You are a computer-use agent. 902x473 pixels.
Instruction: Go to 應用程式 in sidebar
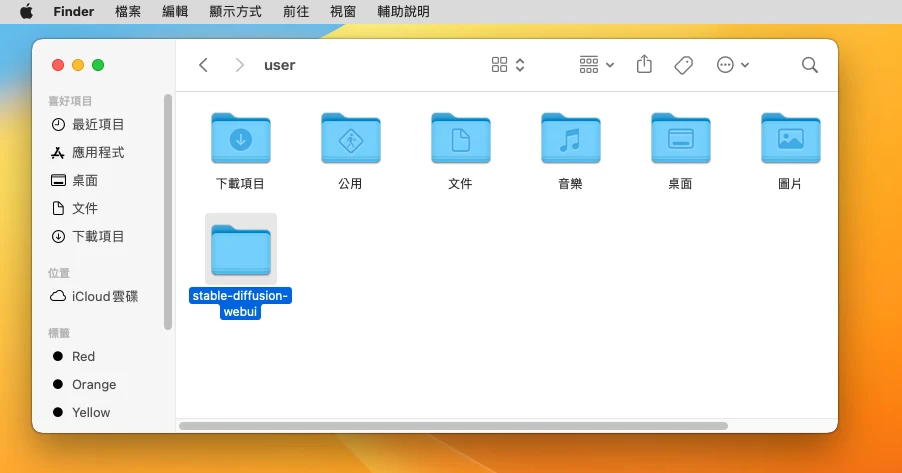97,153
